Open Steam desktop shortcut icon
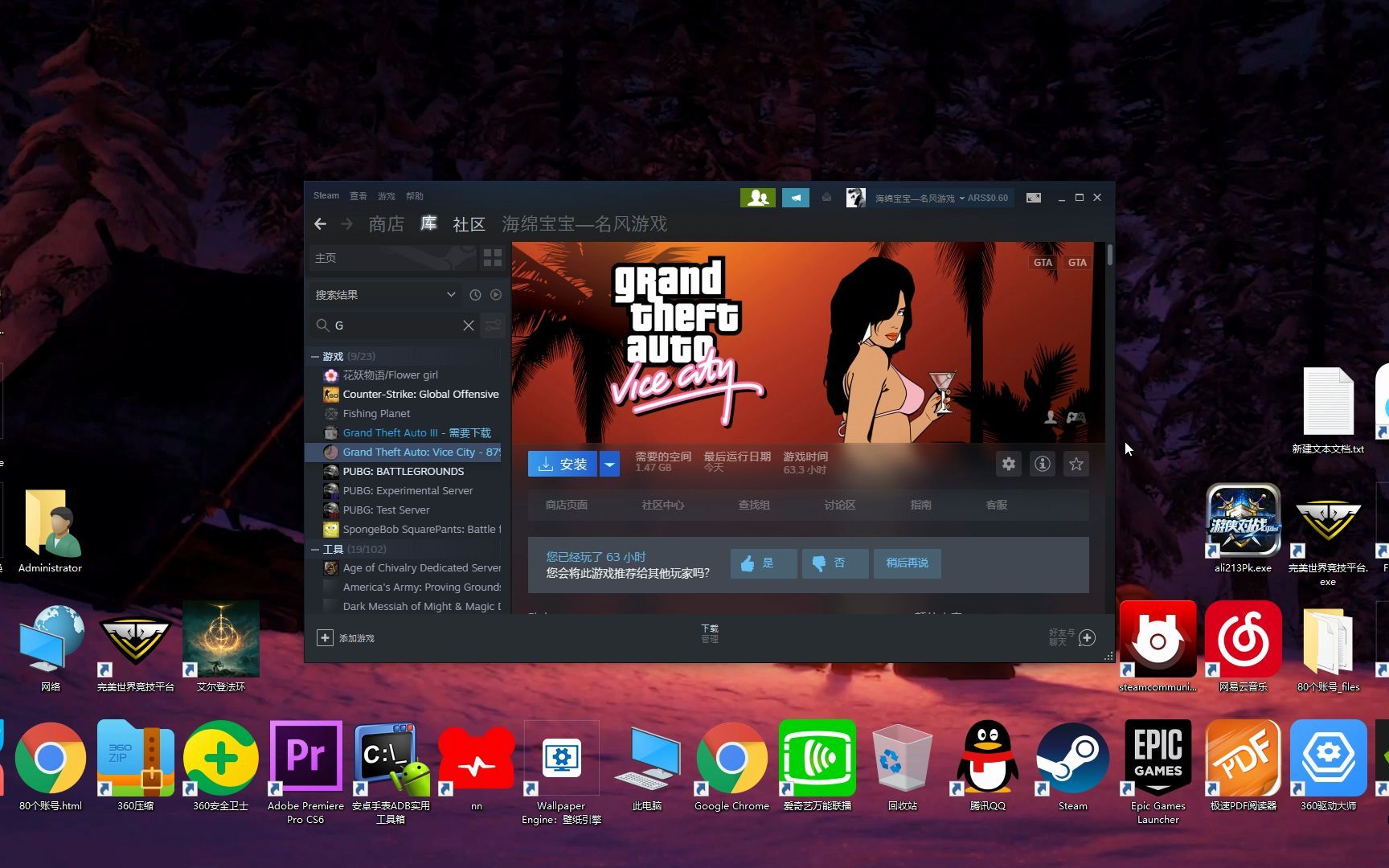The height and width of the screenshot is (868, 1389). tap(1072, 766)
